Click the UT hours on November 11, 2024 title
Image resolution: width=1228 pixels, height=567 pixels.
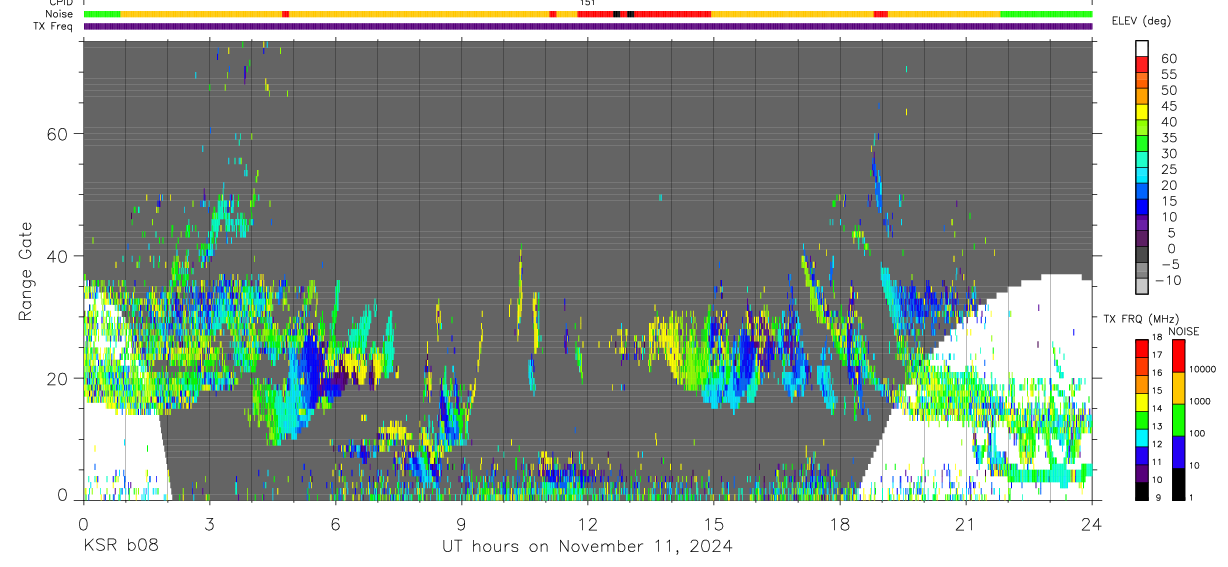point(587,546)
